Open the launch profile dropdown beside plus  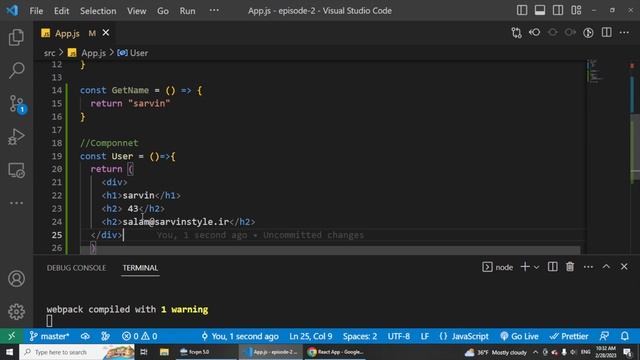[536, 267]
